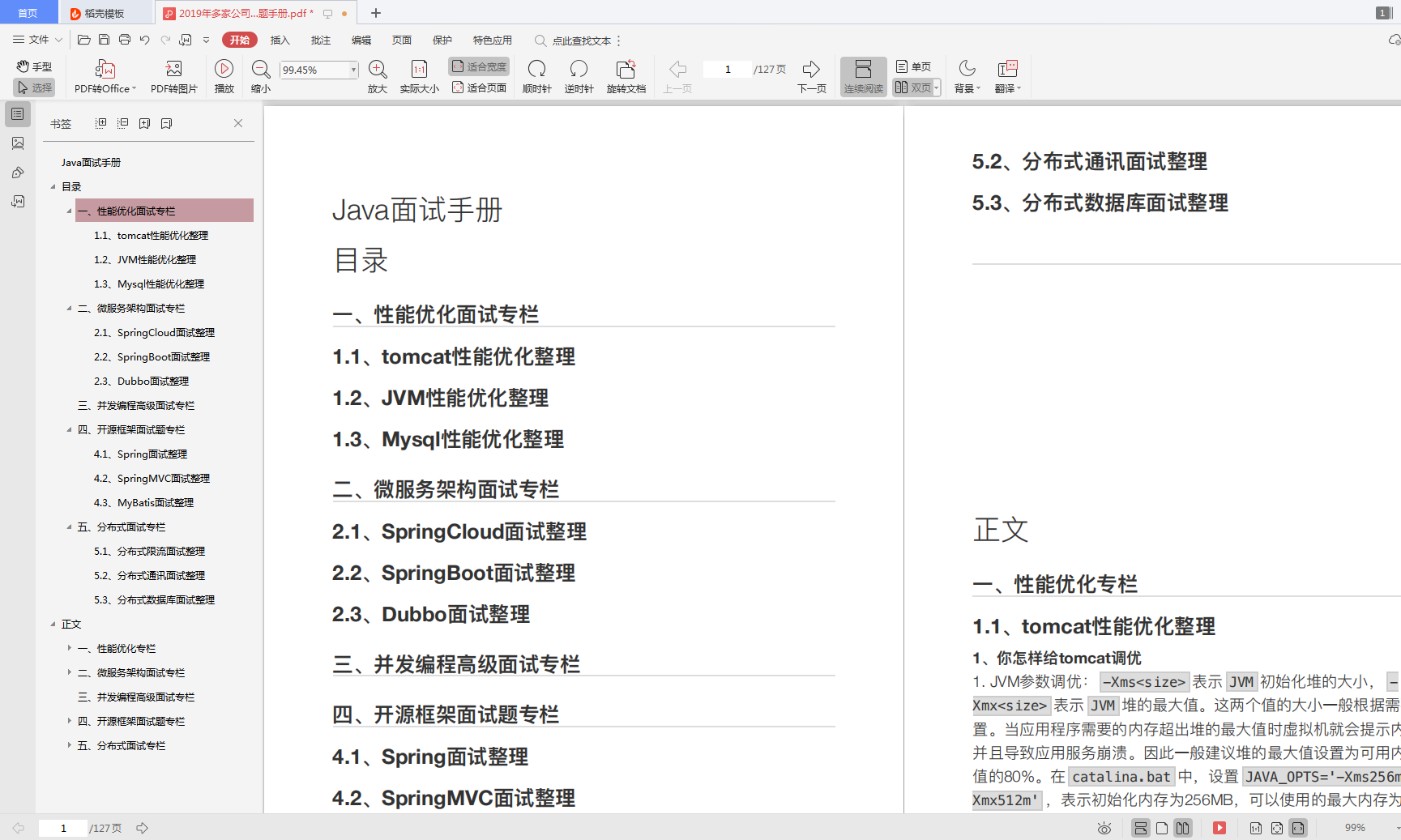Viewport: 1401px width, 840px height.
Task: Print document with the printer icon
Action: point(124,40)
